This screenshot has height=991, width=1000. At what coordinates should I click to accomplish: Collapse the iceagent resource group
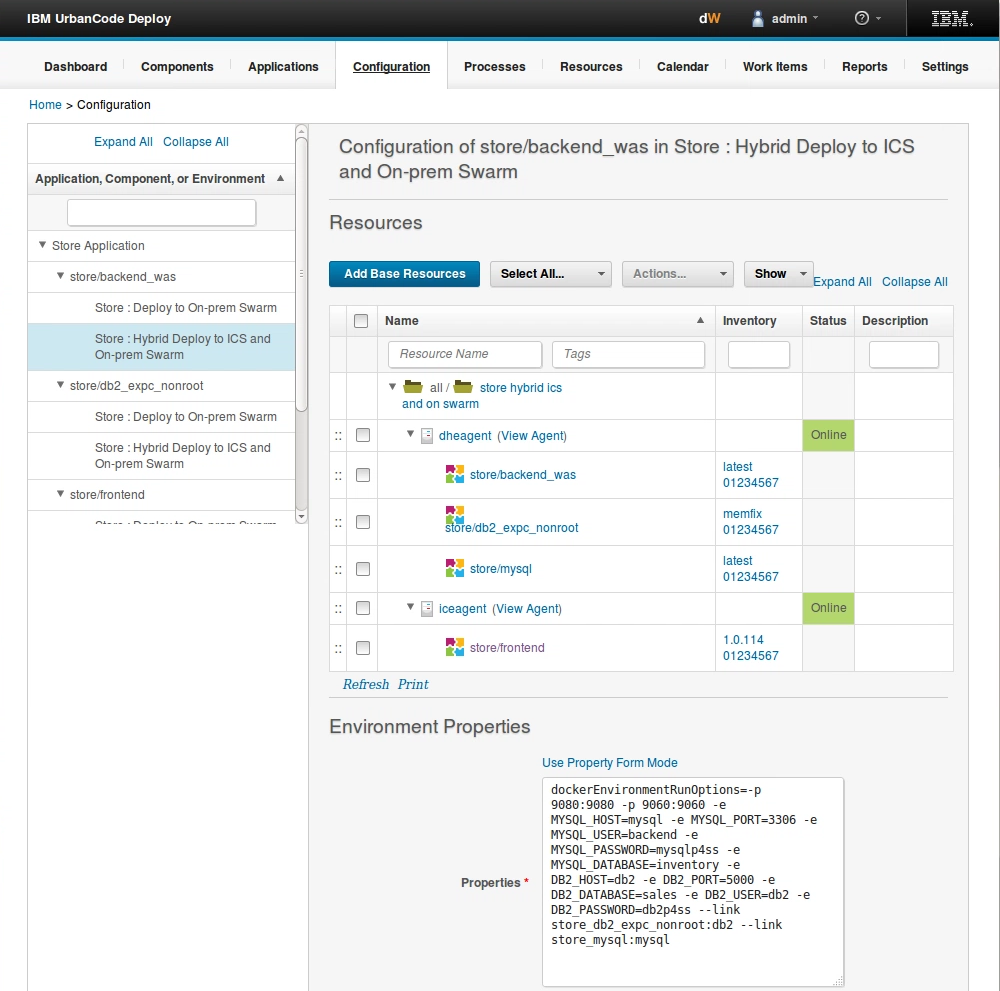coord(411,607)
